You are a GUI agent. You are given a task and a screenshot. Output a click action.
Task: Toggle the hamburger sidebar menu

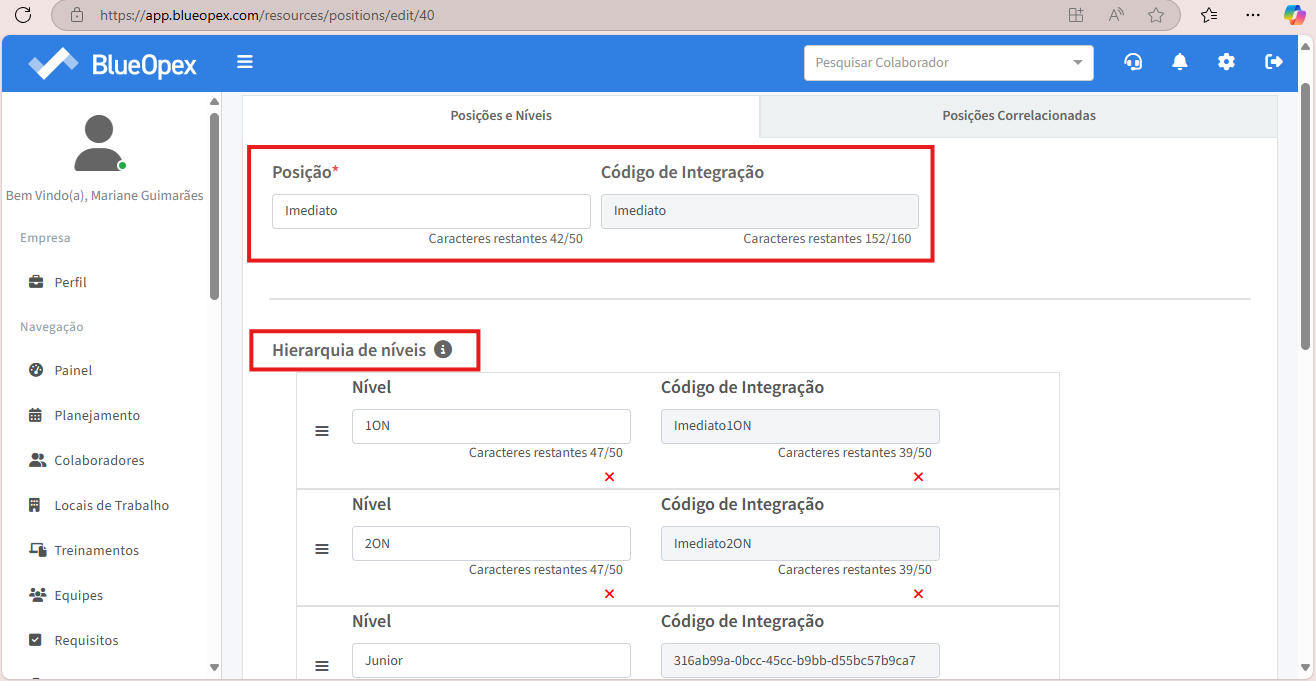pos(245,62)
